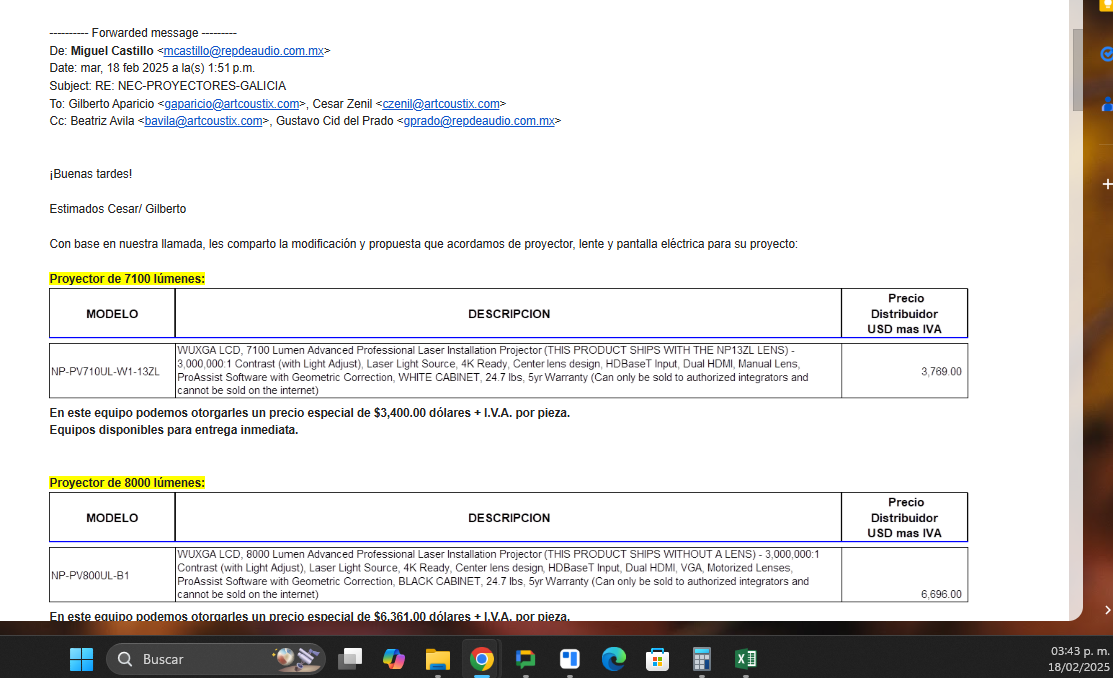
Task: Get add-ons with the plus icon
Action: (1107, 184)
